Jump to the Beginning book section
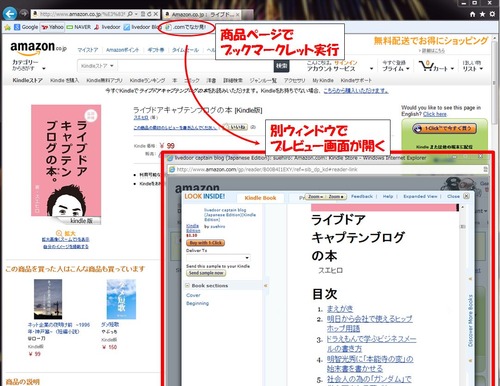This screenshot has height=386, width=500. 197,303
